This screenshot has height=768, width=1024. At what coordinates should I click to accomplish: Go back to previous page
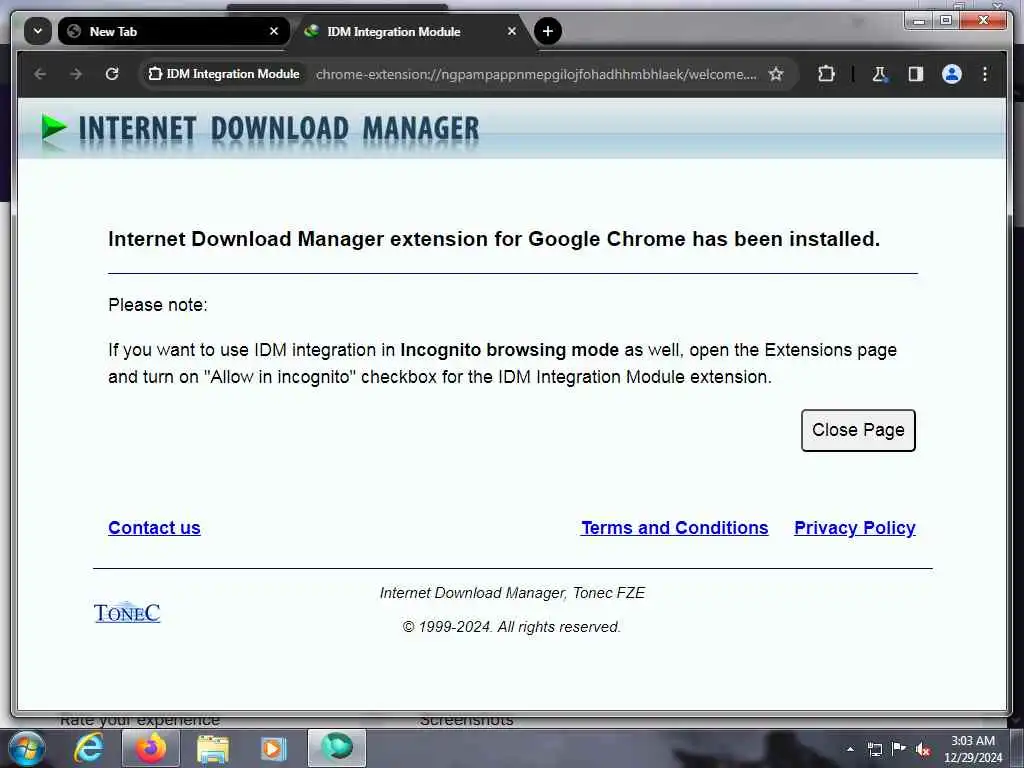click(40, 74)
